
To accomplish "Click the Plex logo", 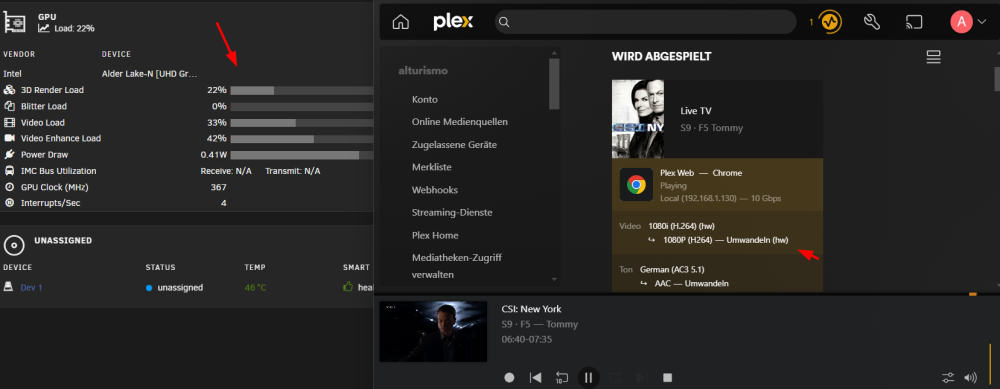I will 453,22.
